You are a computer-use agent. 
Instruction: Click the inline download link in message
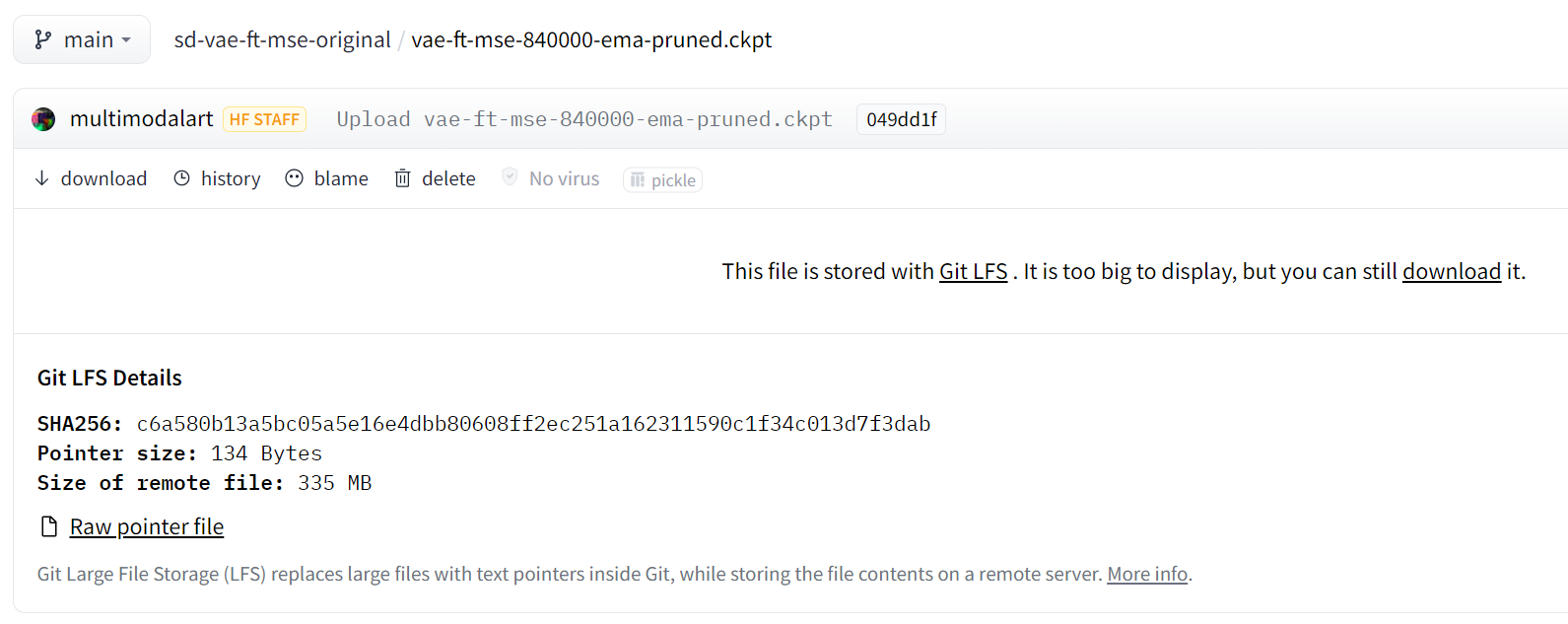(1451, 271)
